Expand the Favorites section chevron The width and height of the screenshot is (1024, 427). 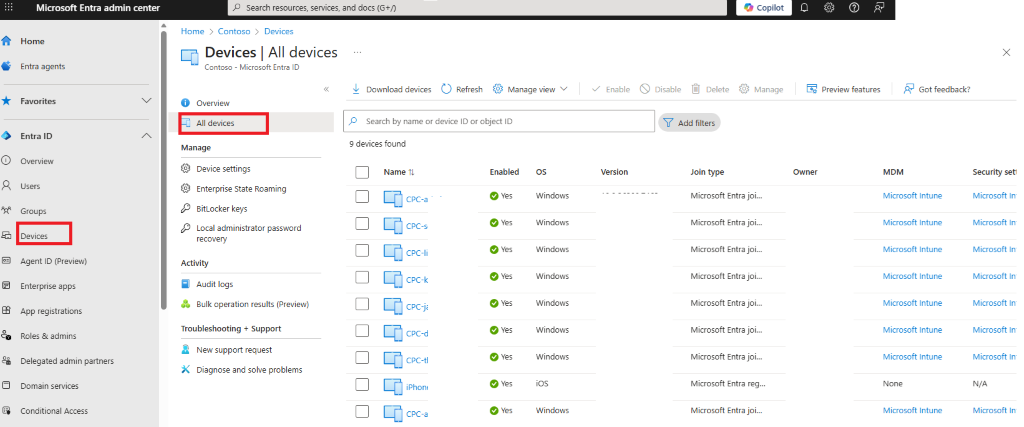[x=146, y=101]
